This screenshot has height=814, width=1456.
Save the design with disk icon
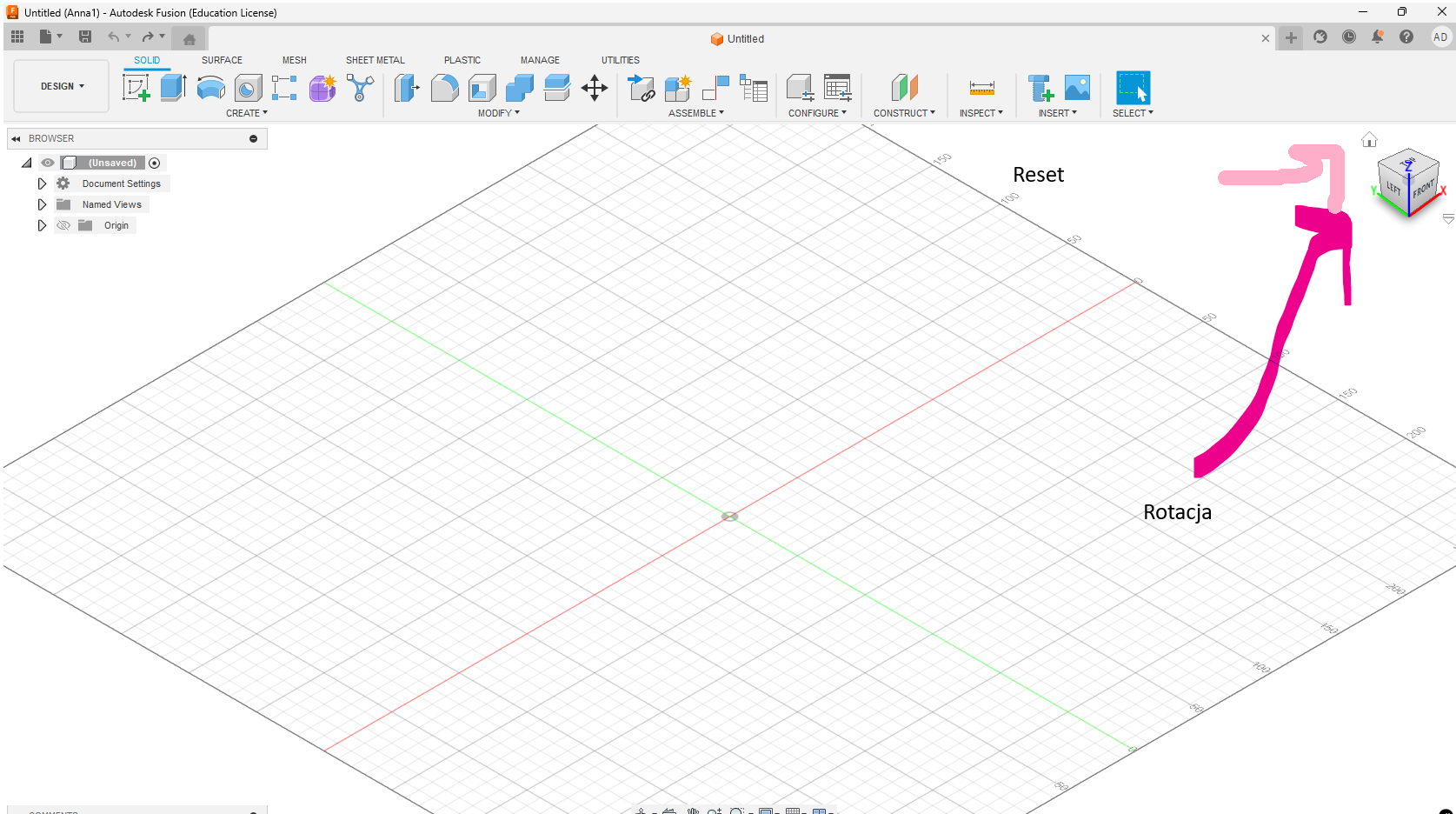point(85,37)
